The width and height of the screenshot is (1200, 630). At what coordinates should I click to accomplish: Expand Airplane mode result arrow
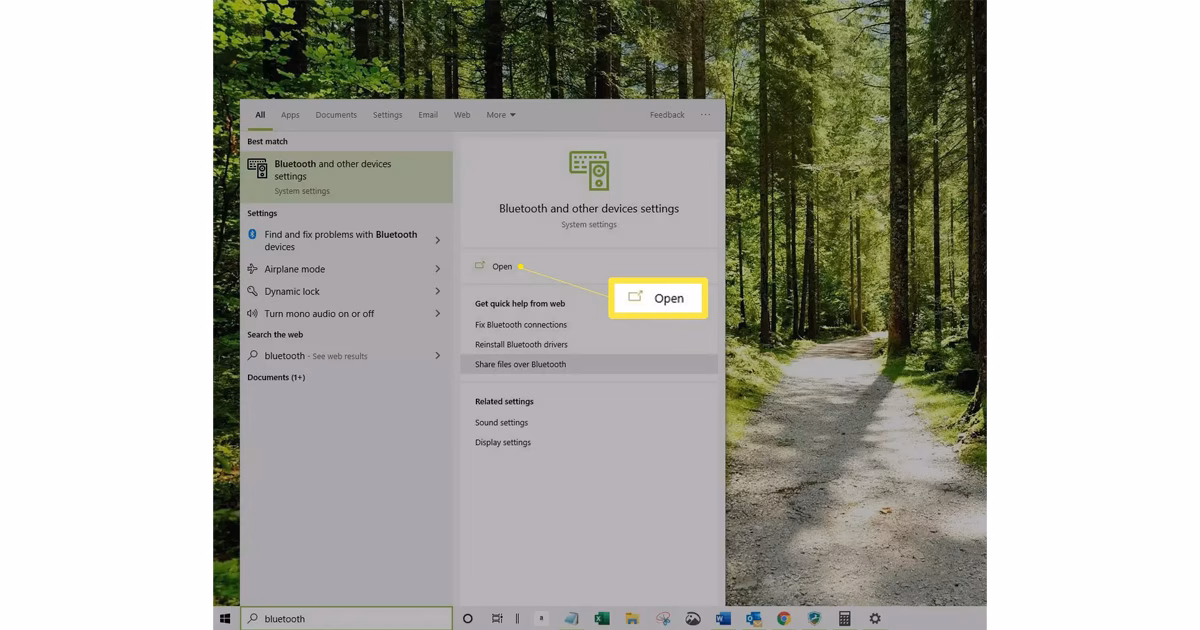click(x=438, y=269)
